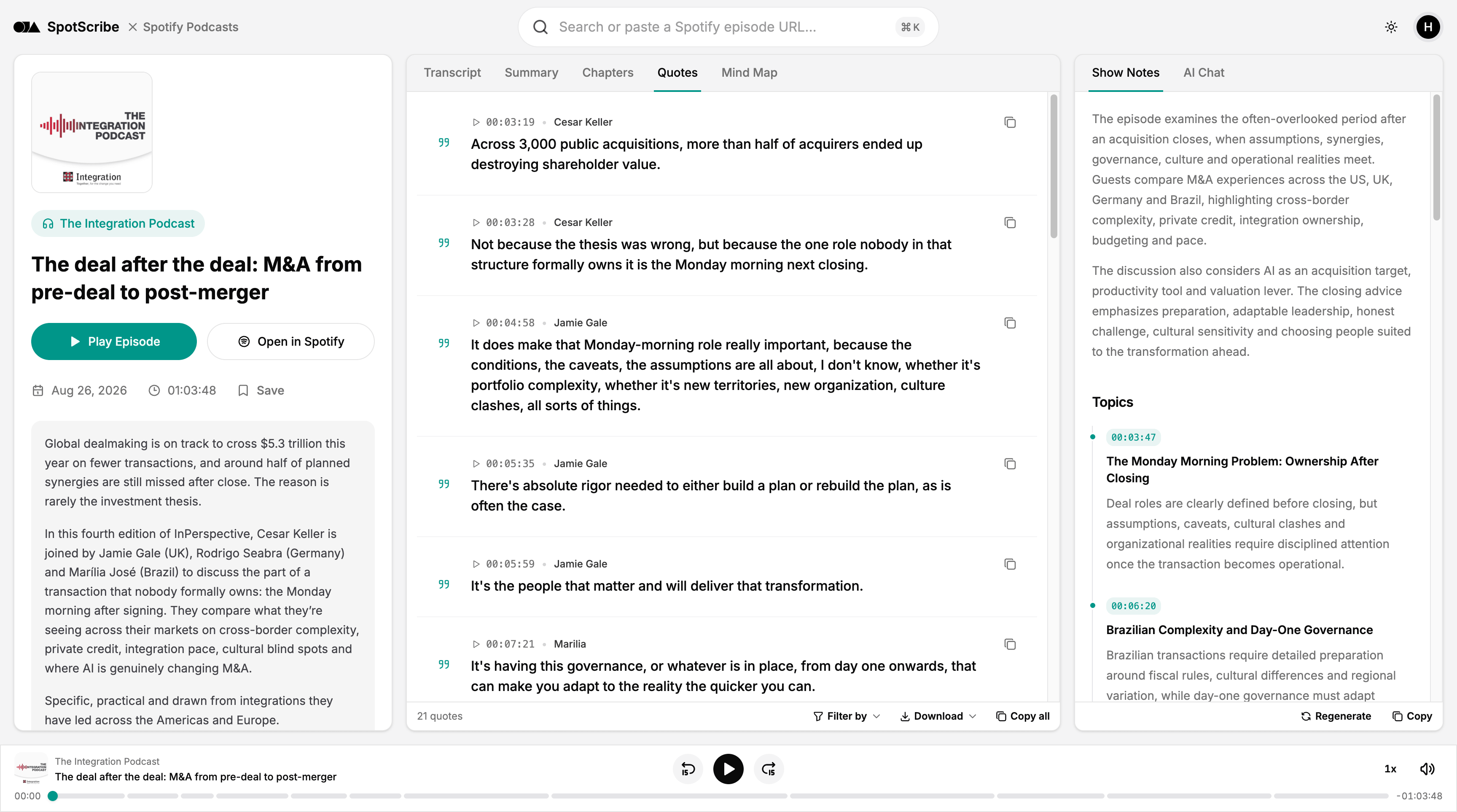Copy the 00:04:58 Jamie Gale quote
Screen dimensions: 1457x812
[1010, 323]
